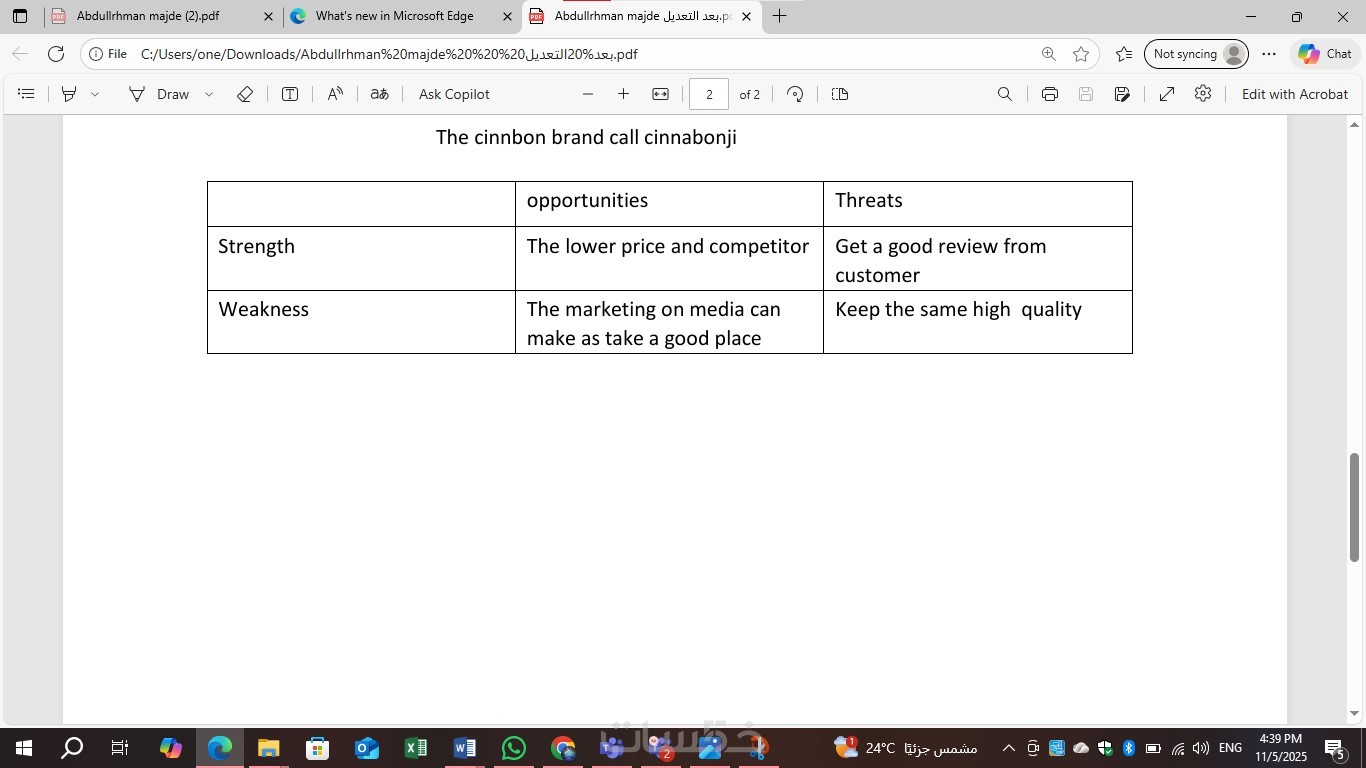Open a new browser tab
The image size is (1366, 768).
(x=779, y=16)
